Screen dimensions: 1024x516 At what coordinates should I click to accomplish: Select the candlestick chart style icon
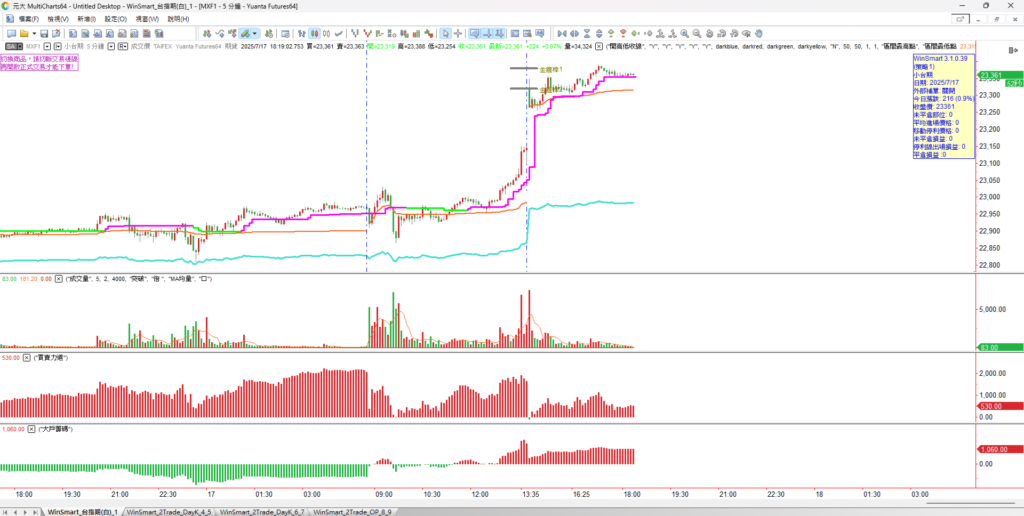click(x=314, y=33)
